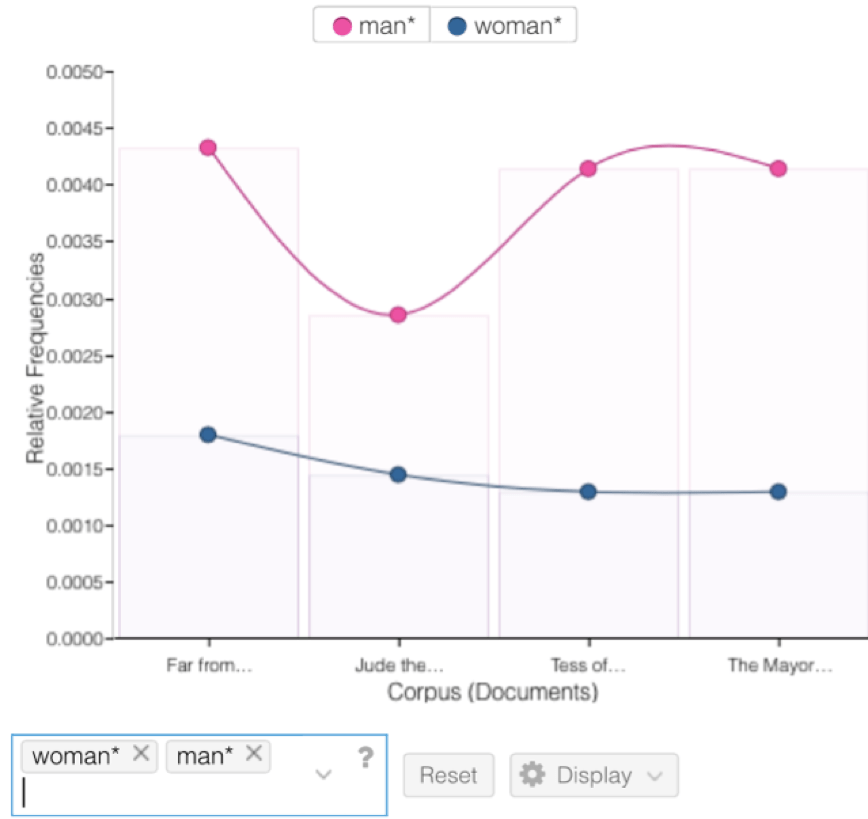This screenshot has width=868, height=819.
Task: Click the Tess of… document axis label
Action: tap(588, 666)
